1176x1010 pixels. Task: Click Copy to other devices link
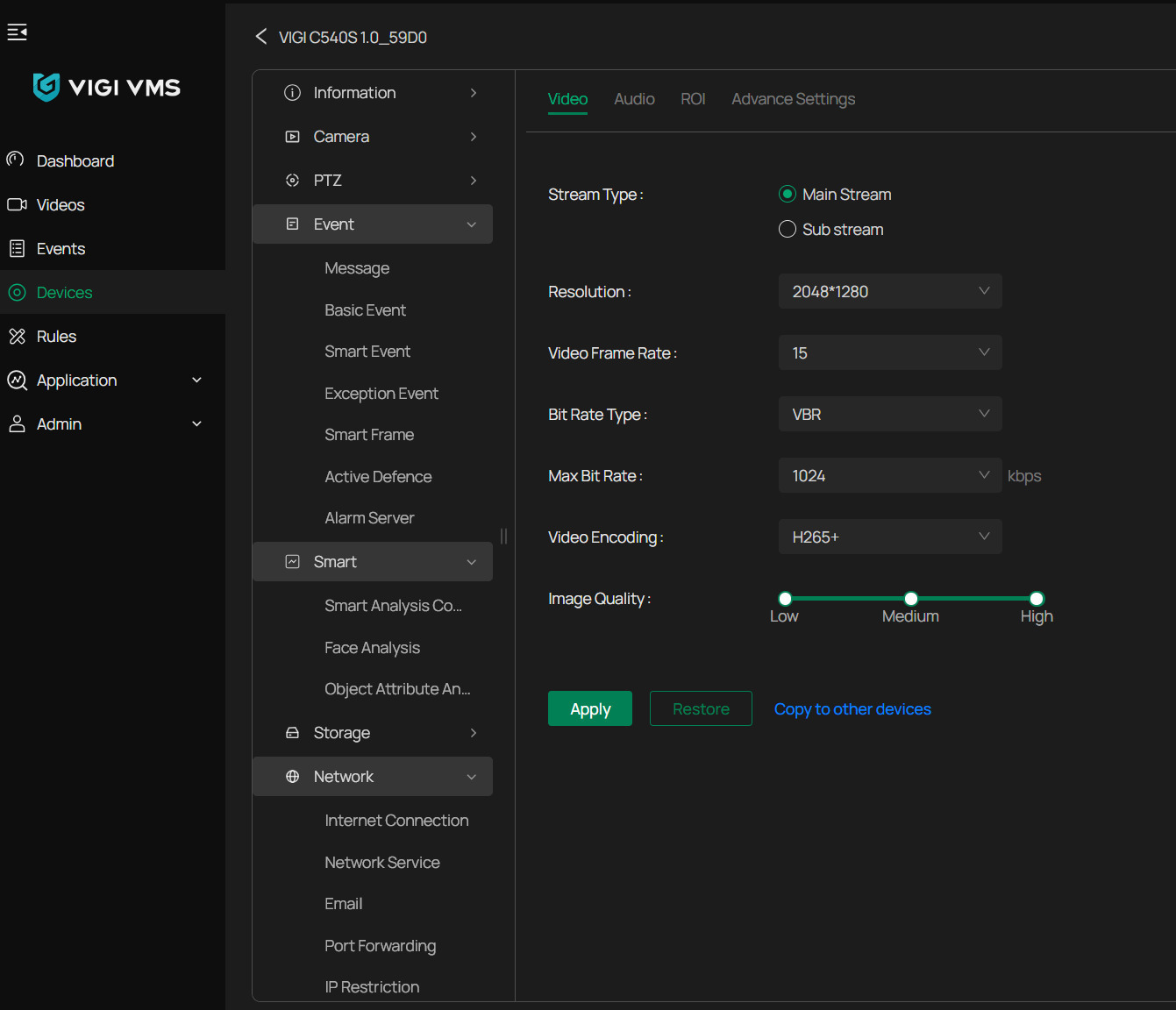click(x=852, y=708)
